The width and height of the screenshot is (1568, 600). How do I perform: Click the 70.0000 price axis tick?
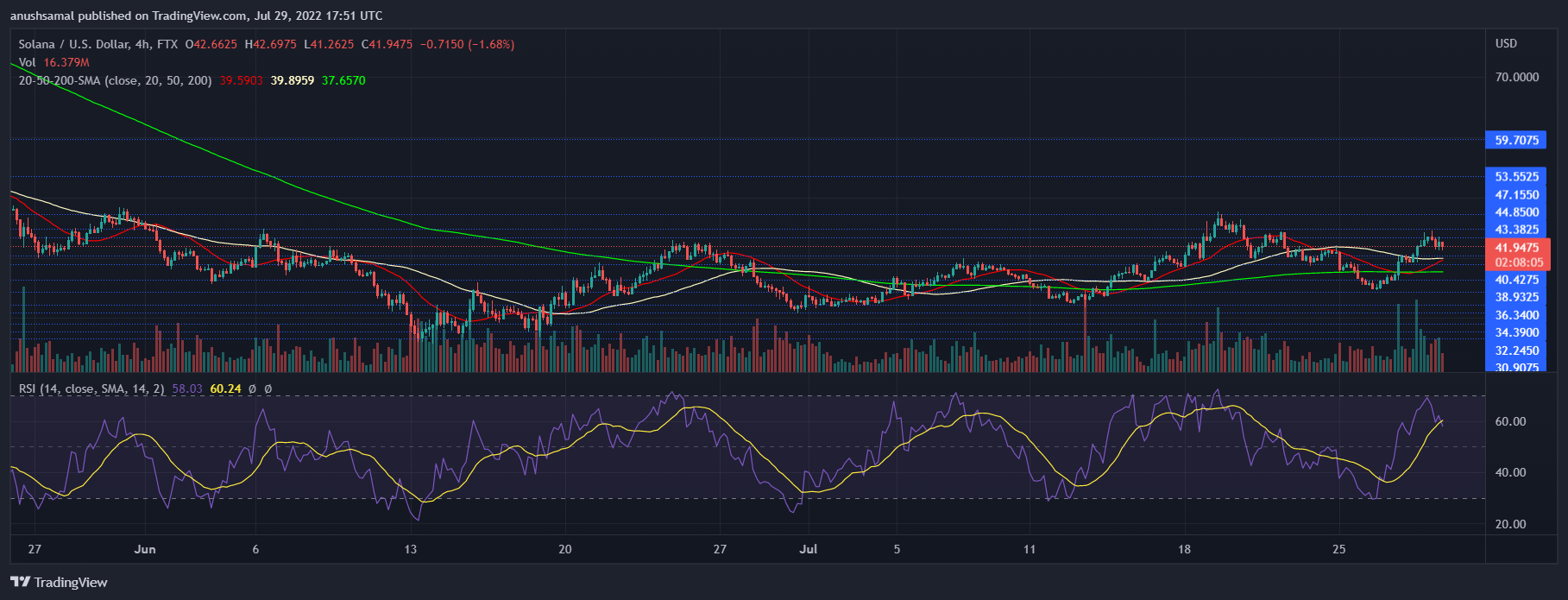click(x=1516, y=77)
